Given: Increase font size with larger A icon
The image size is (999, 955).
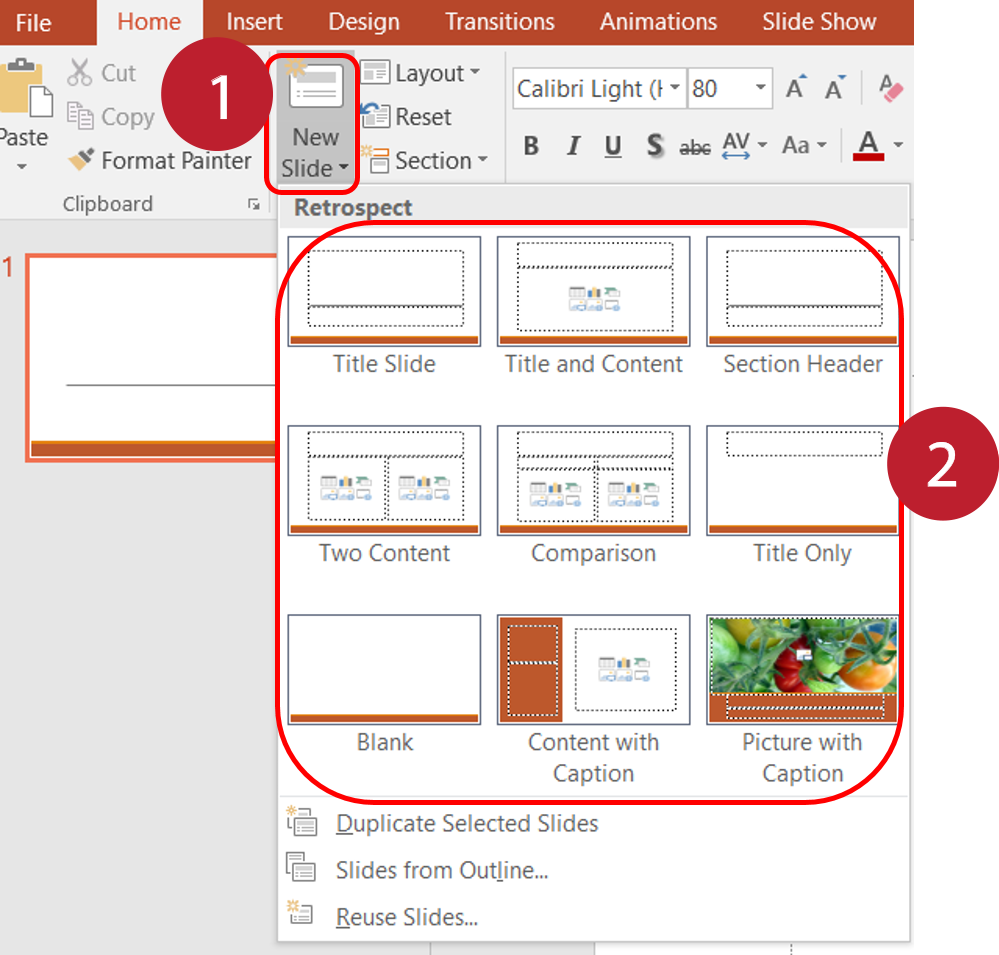Looking at the screenshot, I should point(796,88).
